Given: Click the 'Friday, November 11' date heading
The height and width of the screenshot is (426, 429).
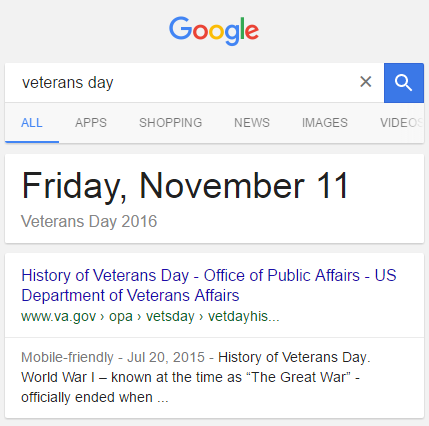Looking at the screenshot, I should (x=185, y=185).
